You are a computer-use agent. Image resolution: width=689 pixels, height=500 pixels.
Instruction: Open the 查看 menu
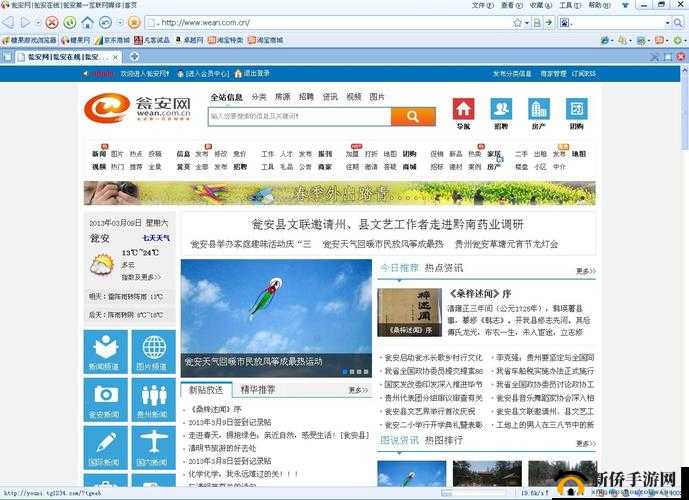point(512,5)
